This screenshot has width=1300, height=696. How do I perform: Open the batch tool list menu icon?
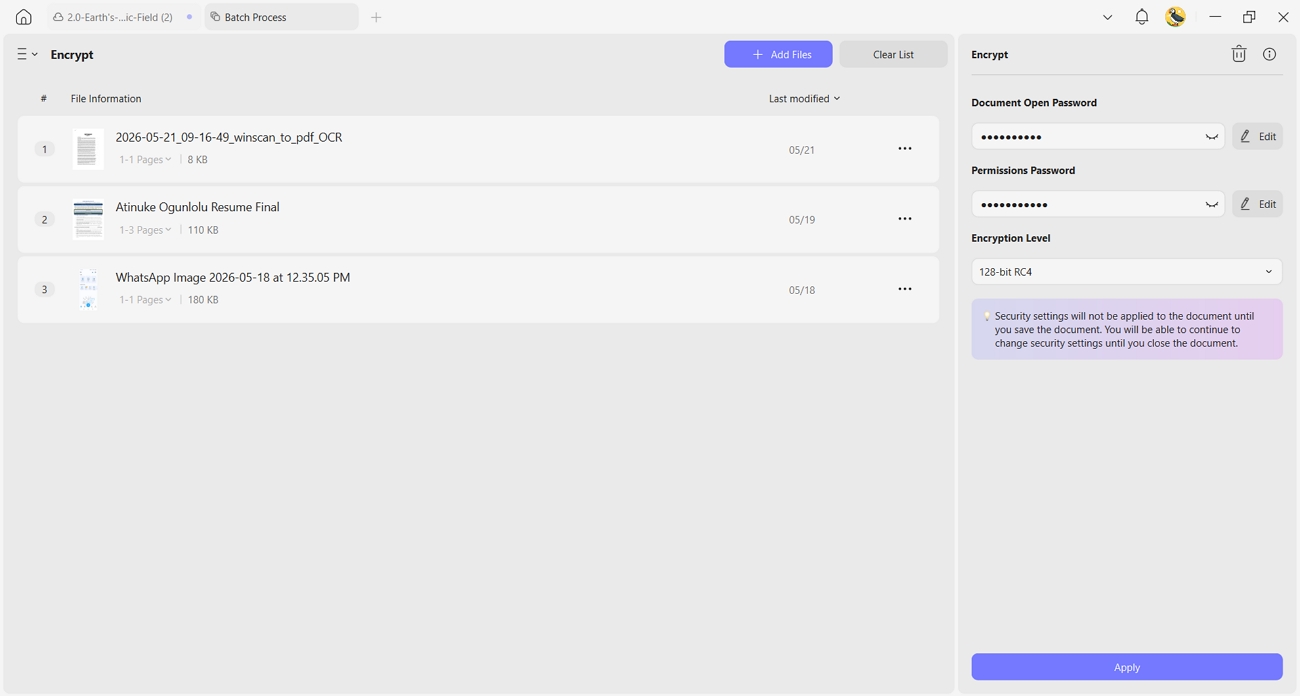(x=27, y=54)
